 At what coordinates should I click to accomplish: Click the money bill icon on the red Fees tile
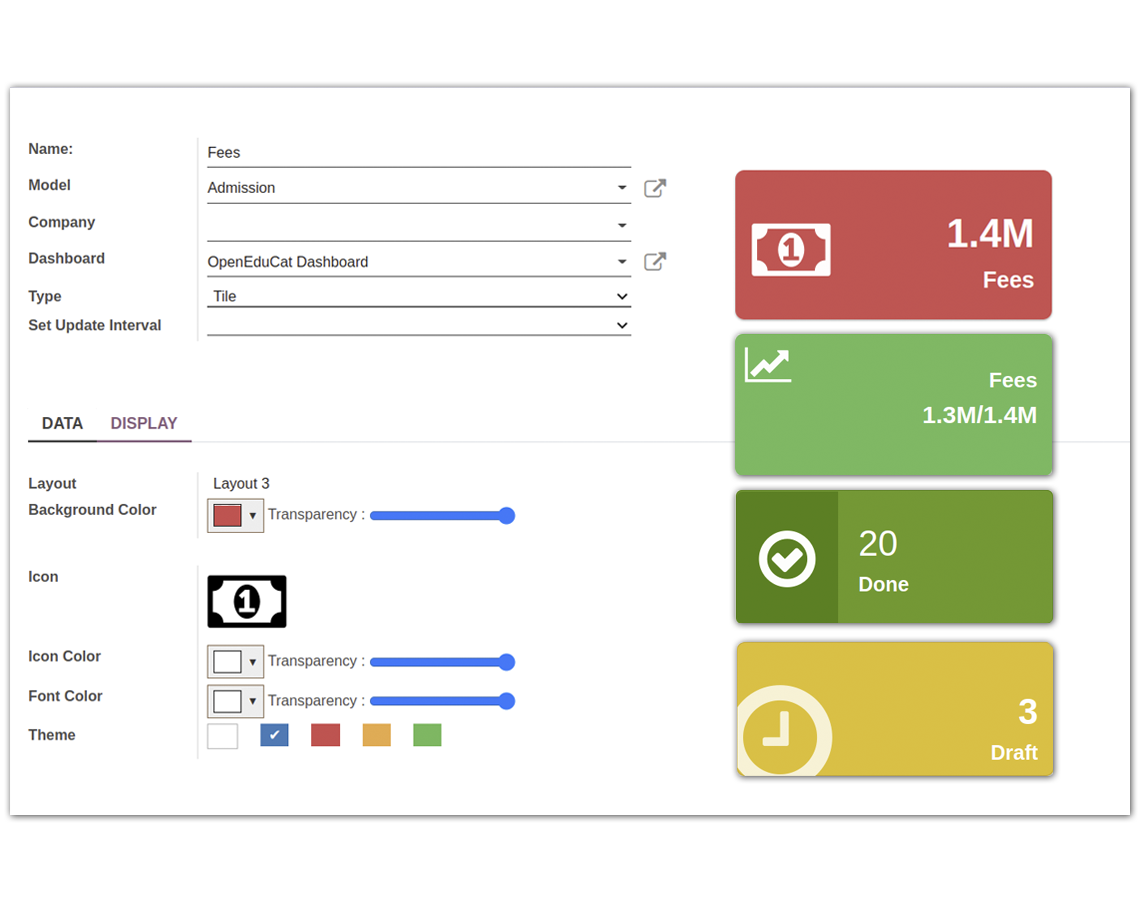pos(791,251)
